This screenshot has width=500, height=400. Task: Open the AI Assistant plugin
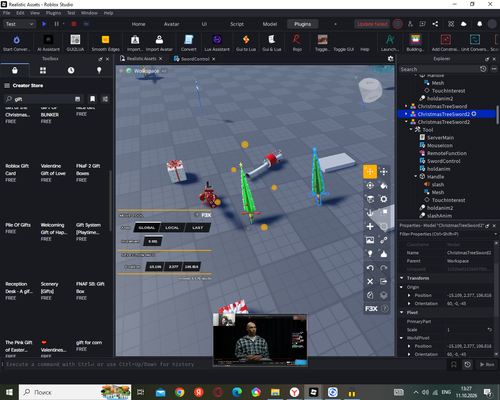click(x=48, y=43)
